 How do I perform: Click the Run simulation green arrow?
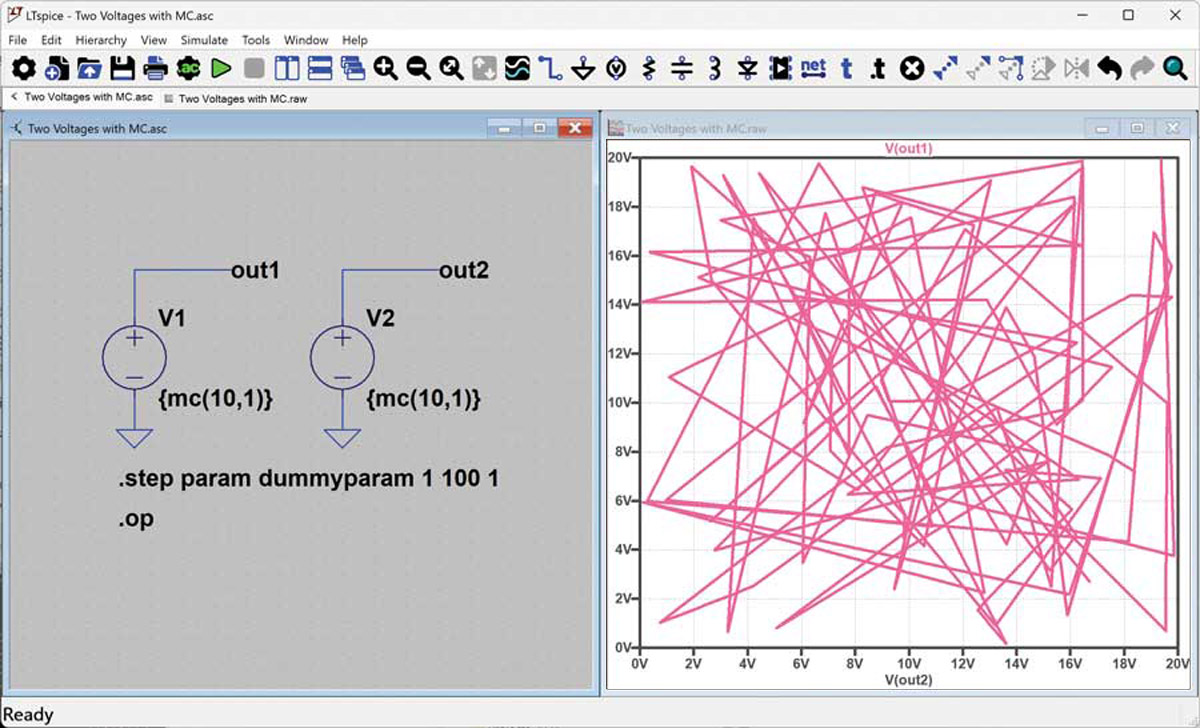tap(221, 68)
